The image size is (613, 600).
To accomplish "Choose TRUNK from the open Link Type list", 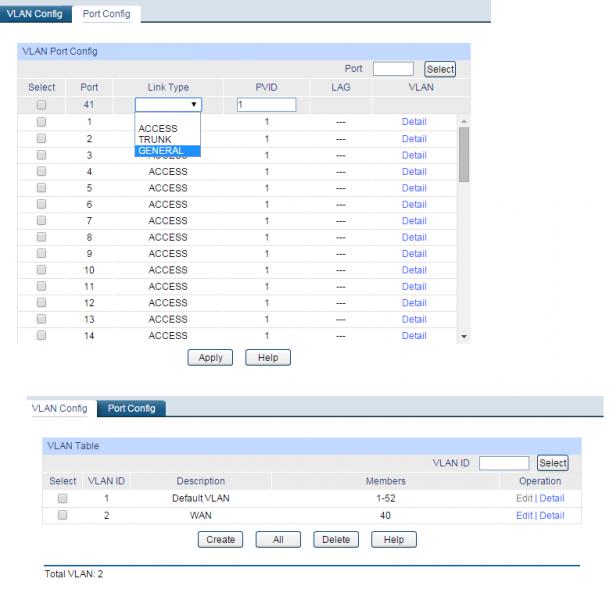I will pos(155,140).
